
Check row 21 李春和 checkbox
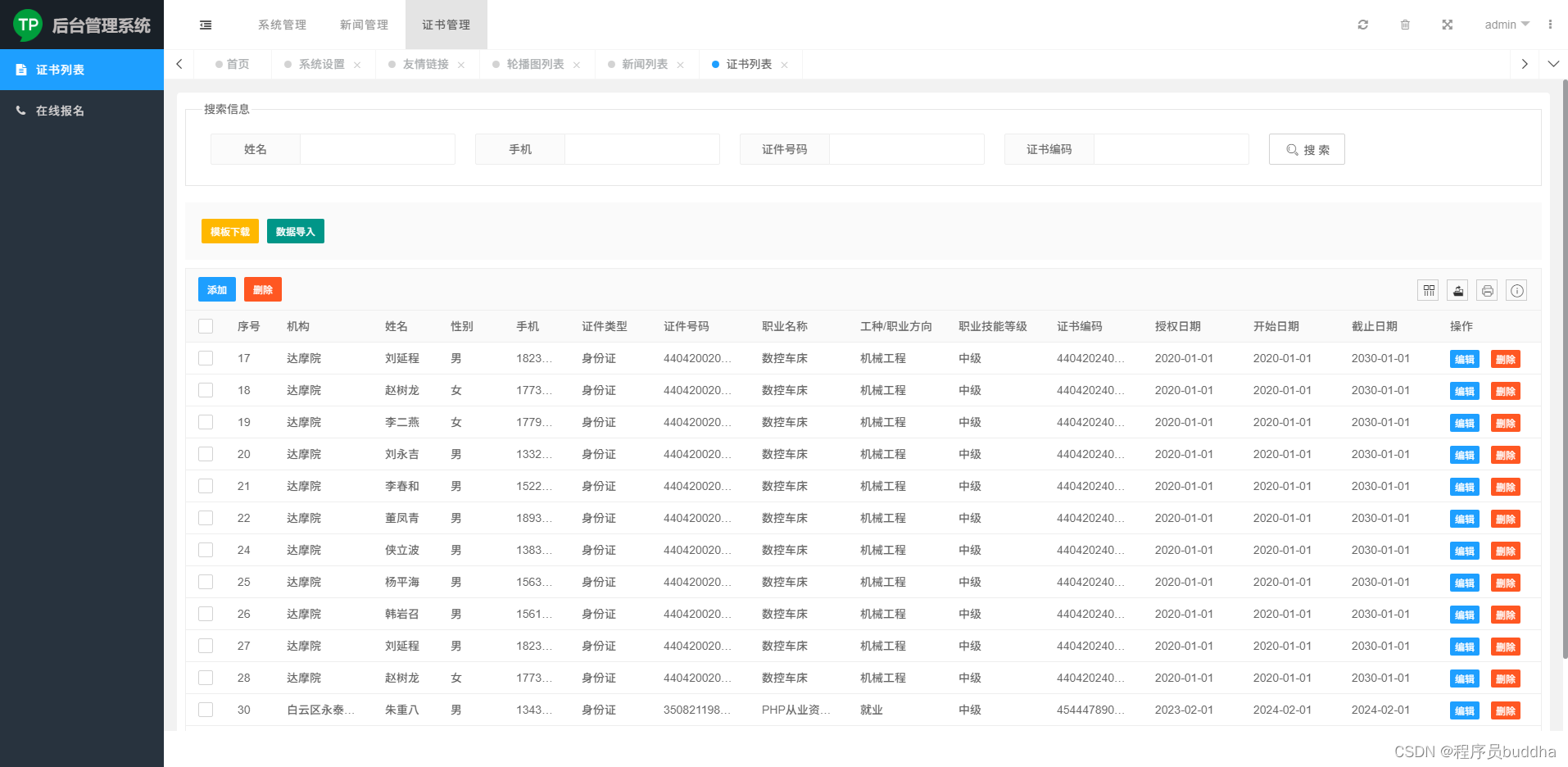tap(206, 486)
